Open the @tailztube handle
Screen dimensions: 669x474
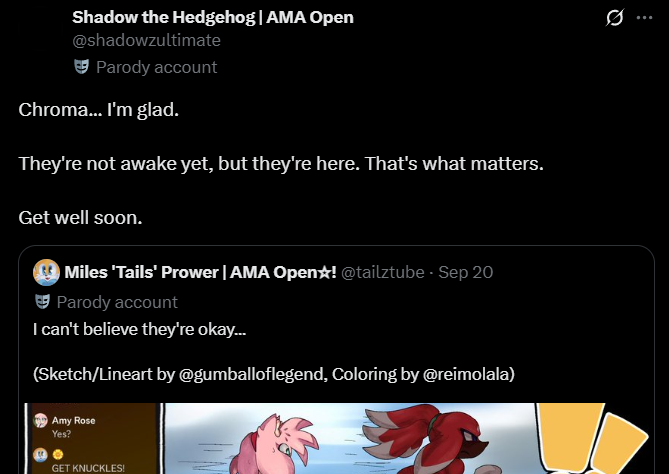(383, 272)
